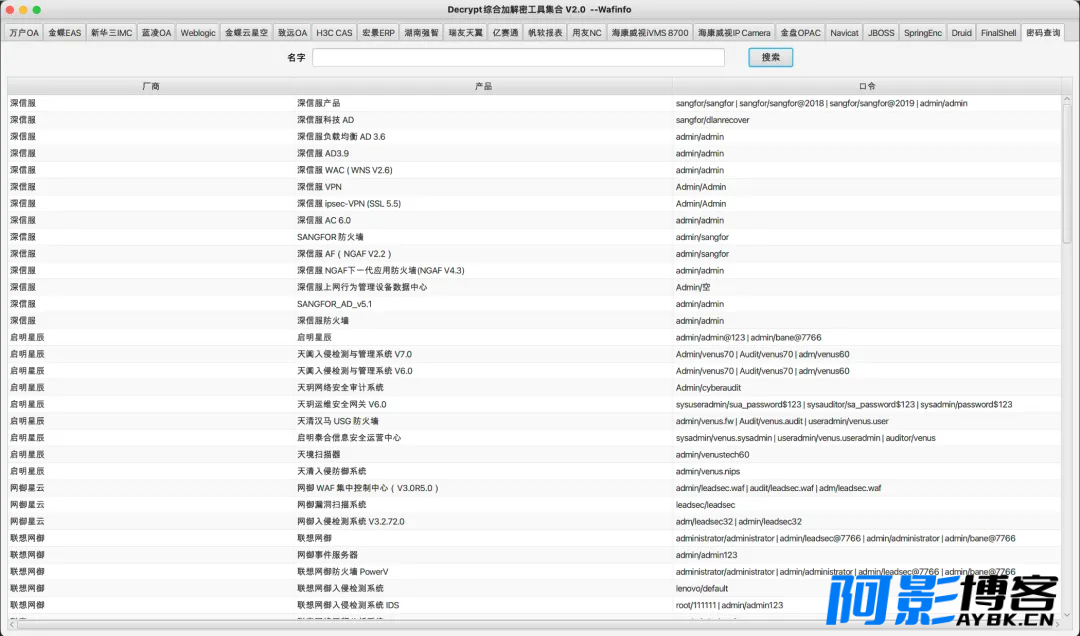1080x636 pixels.
Task: Select the 深信服负载均衡 AD 3.6 row
Action: 534,136
